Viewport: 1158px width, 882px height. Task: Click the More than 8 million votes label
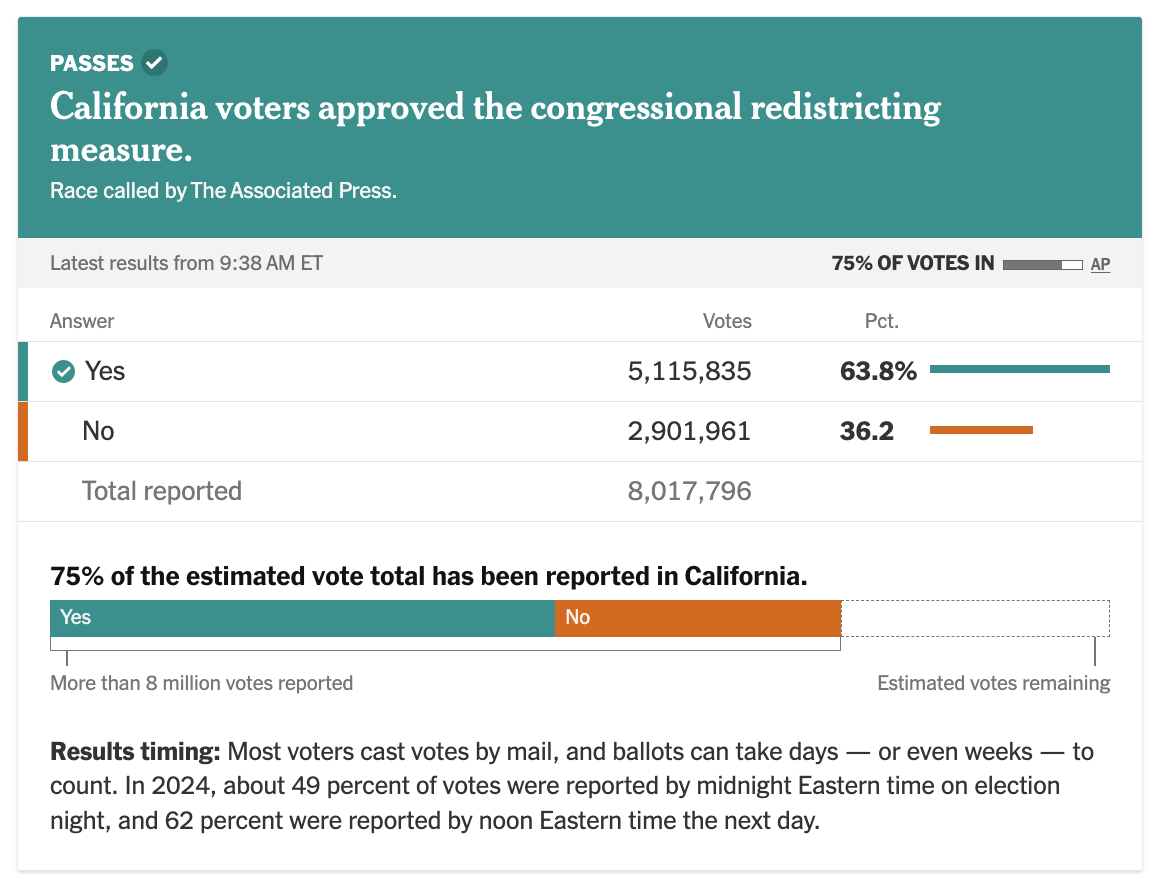point(201,683)
